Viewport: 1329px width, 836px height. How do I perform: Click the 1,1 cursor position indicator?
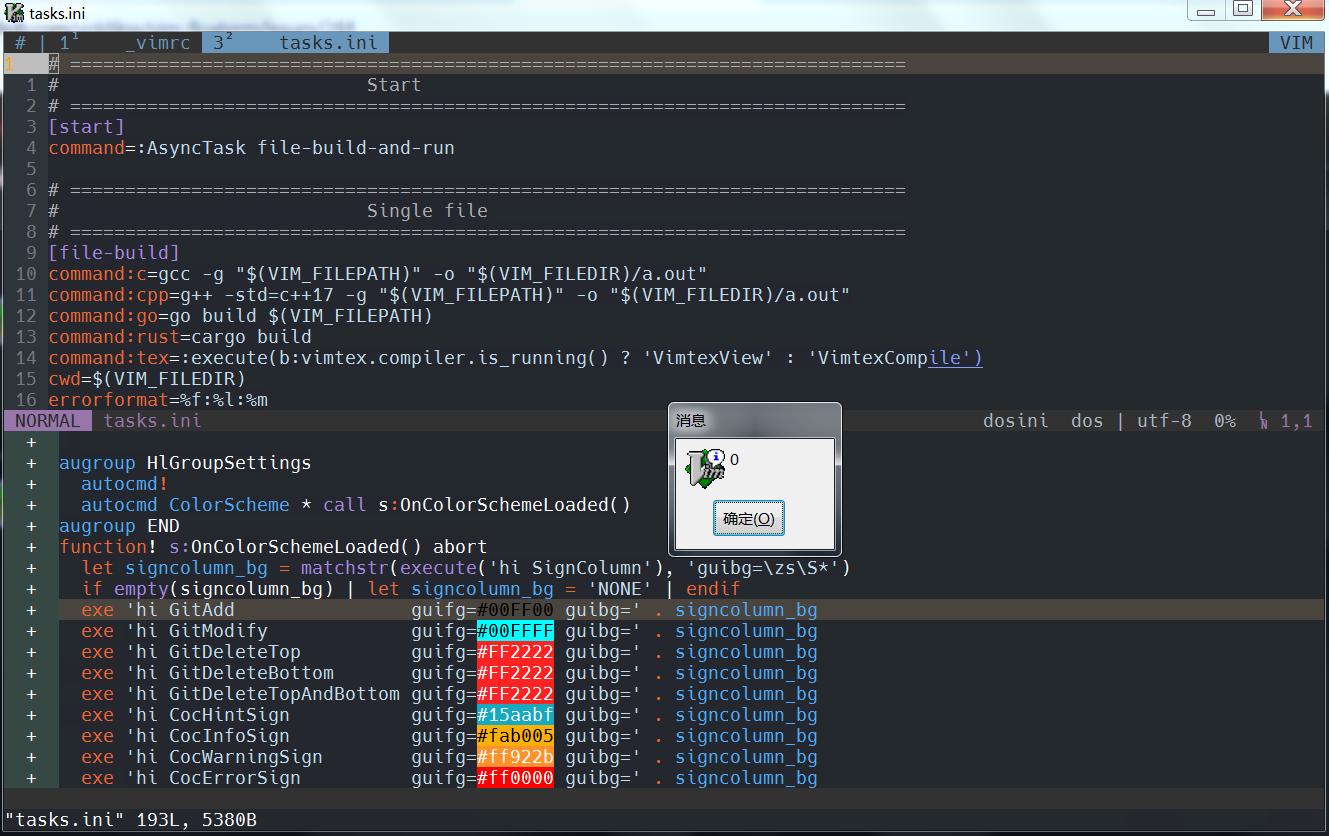pyautogui.click(x=1294, y=420)
